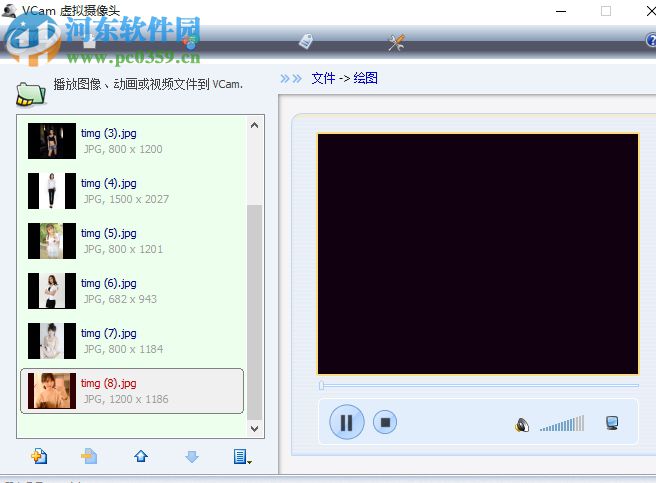The width and height of the screenshot is (656, 483).
Task: Click the playback seek bar
Action: [x=478, y=385]
